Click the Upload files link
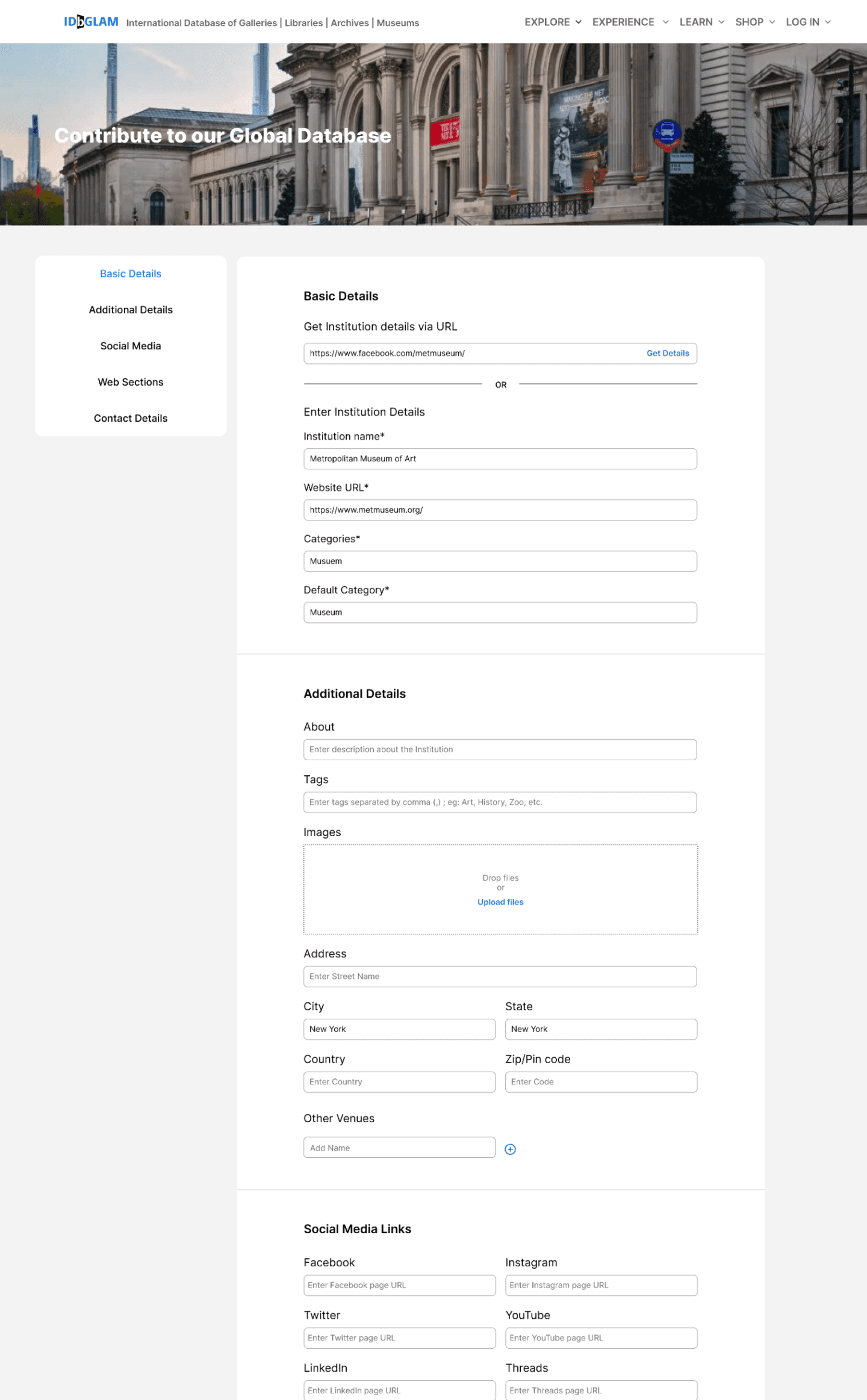867x1400 pixels. pyautogui.click(x=500, y=902)
